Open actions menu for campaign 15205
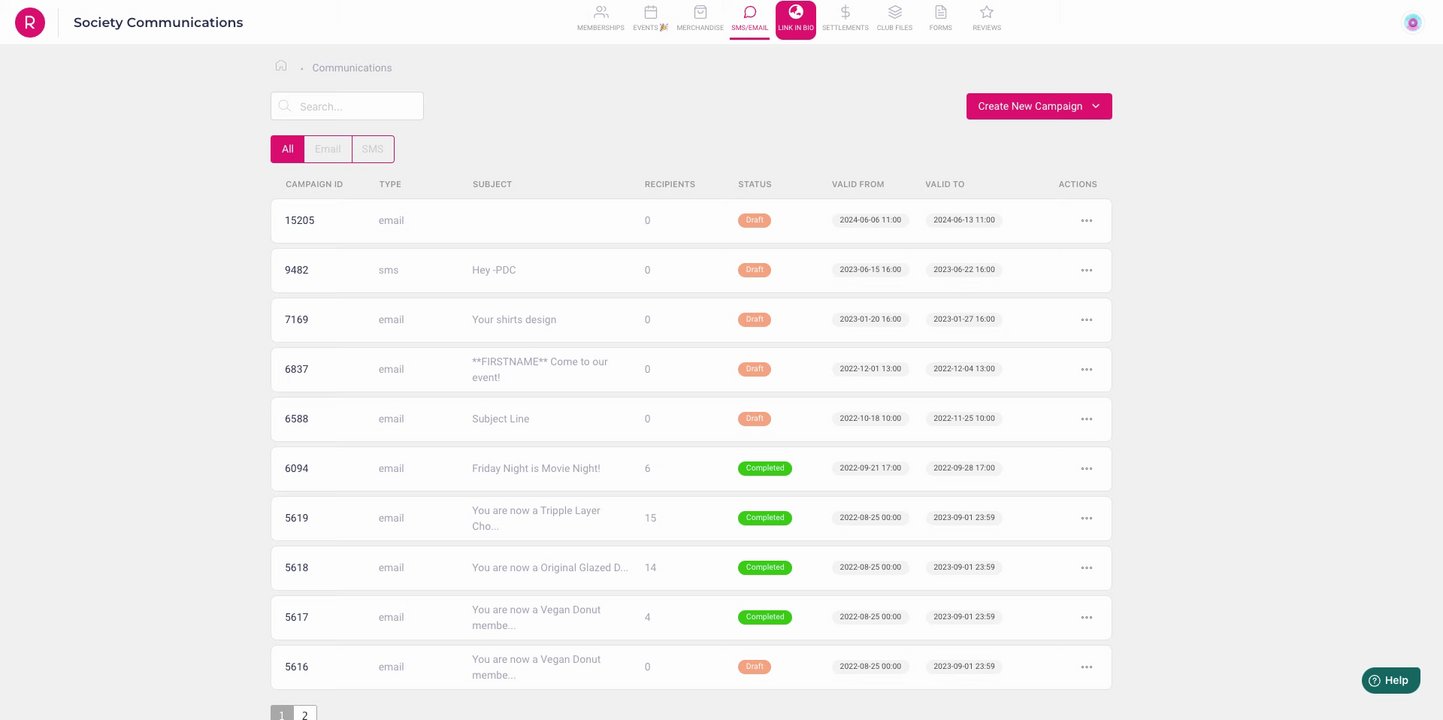1443x720 pixels. pyautogui.click(x=1087, y=221)
